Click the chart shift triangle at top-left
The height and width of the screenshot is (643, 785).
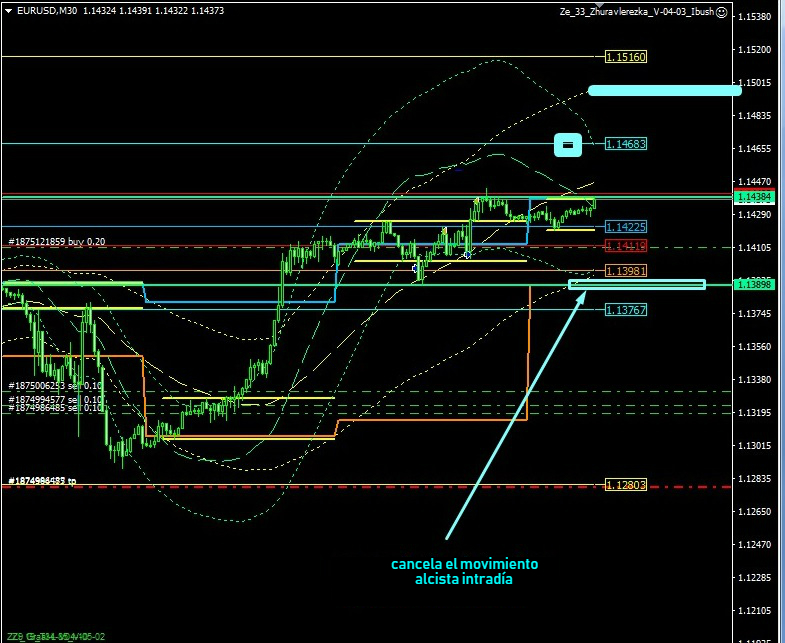(x=7, y=11)
